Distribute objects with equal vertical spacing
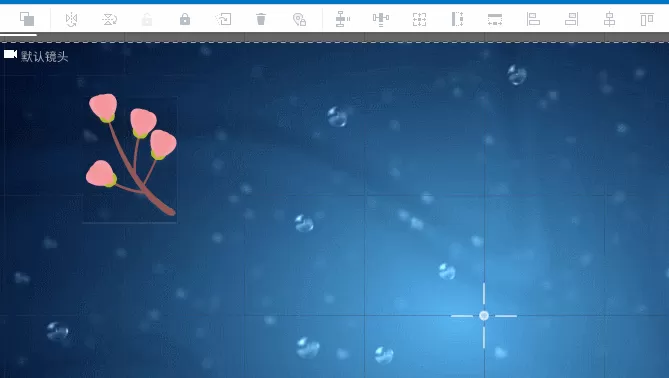 [342, 19]
